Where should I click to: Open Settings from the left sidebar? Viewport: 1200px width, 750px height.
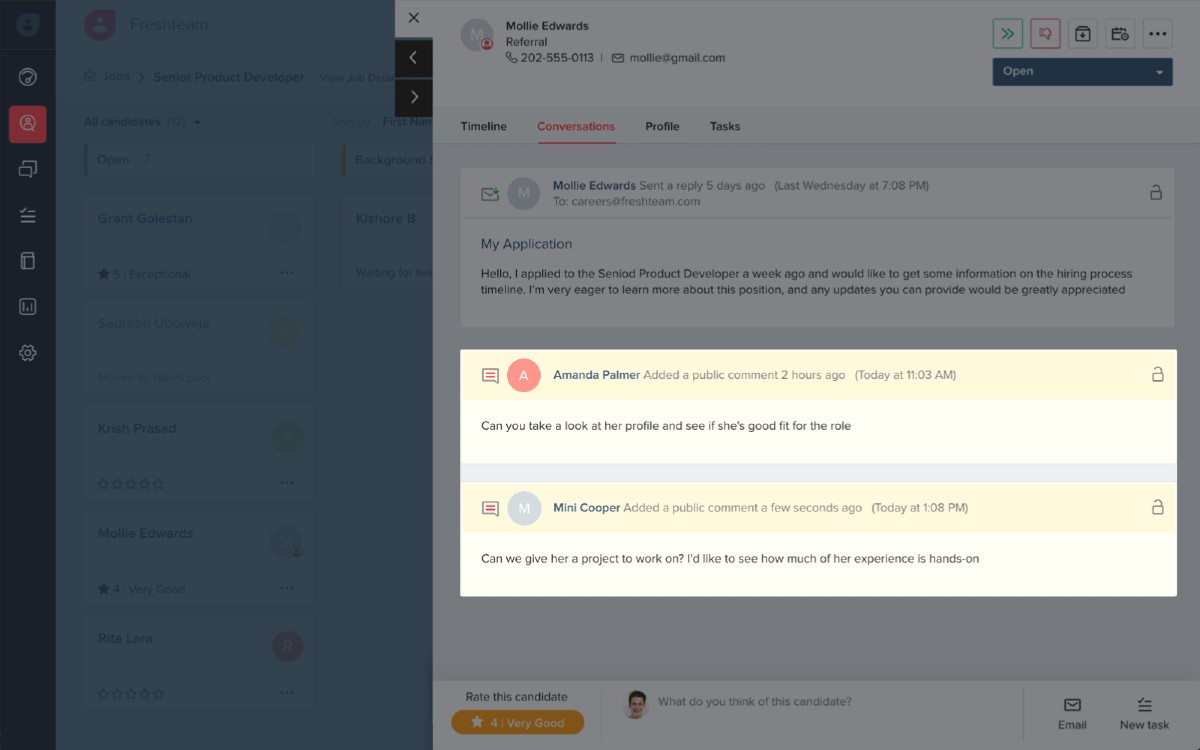27,352
